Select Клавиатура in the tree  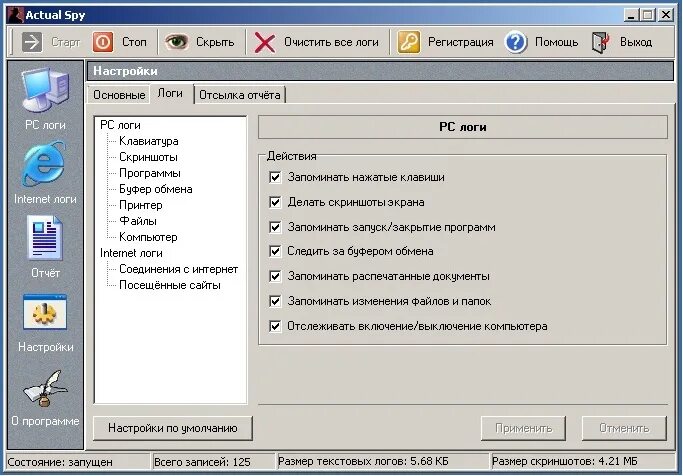point(149,141)
